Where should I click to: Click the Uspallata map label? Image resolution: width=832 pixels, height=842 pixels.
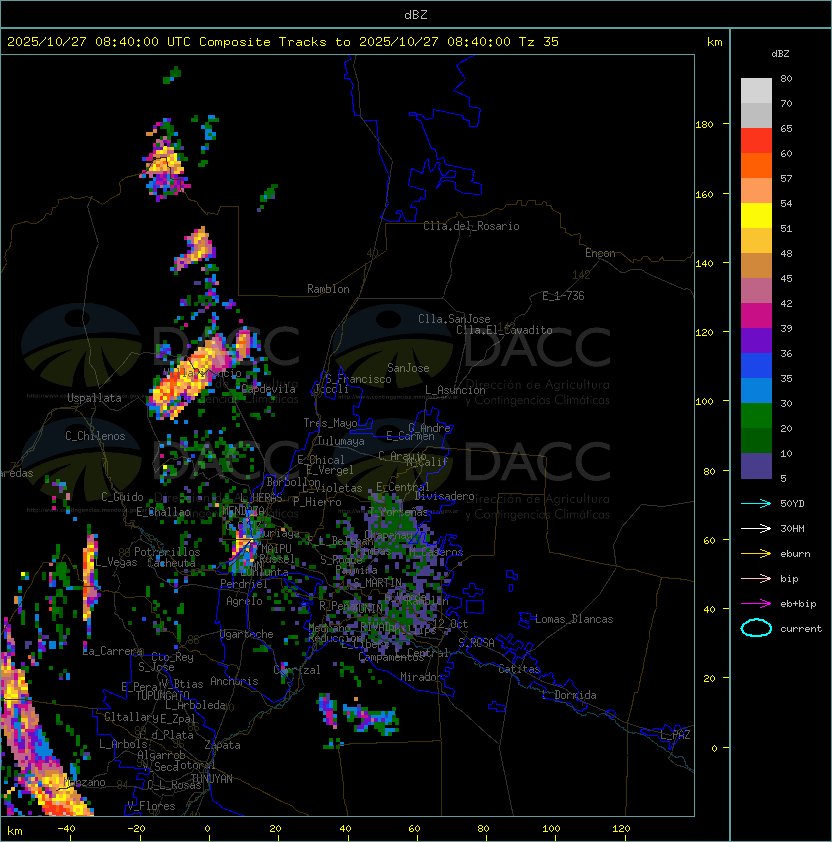tap(94, 398)
